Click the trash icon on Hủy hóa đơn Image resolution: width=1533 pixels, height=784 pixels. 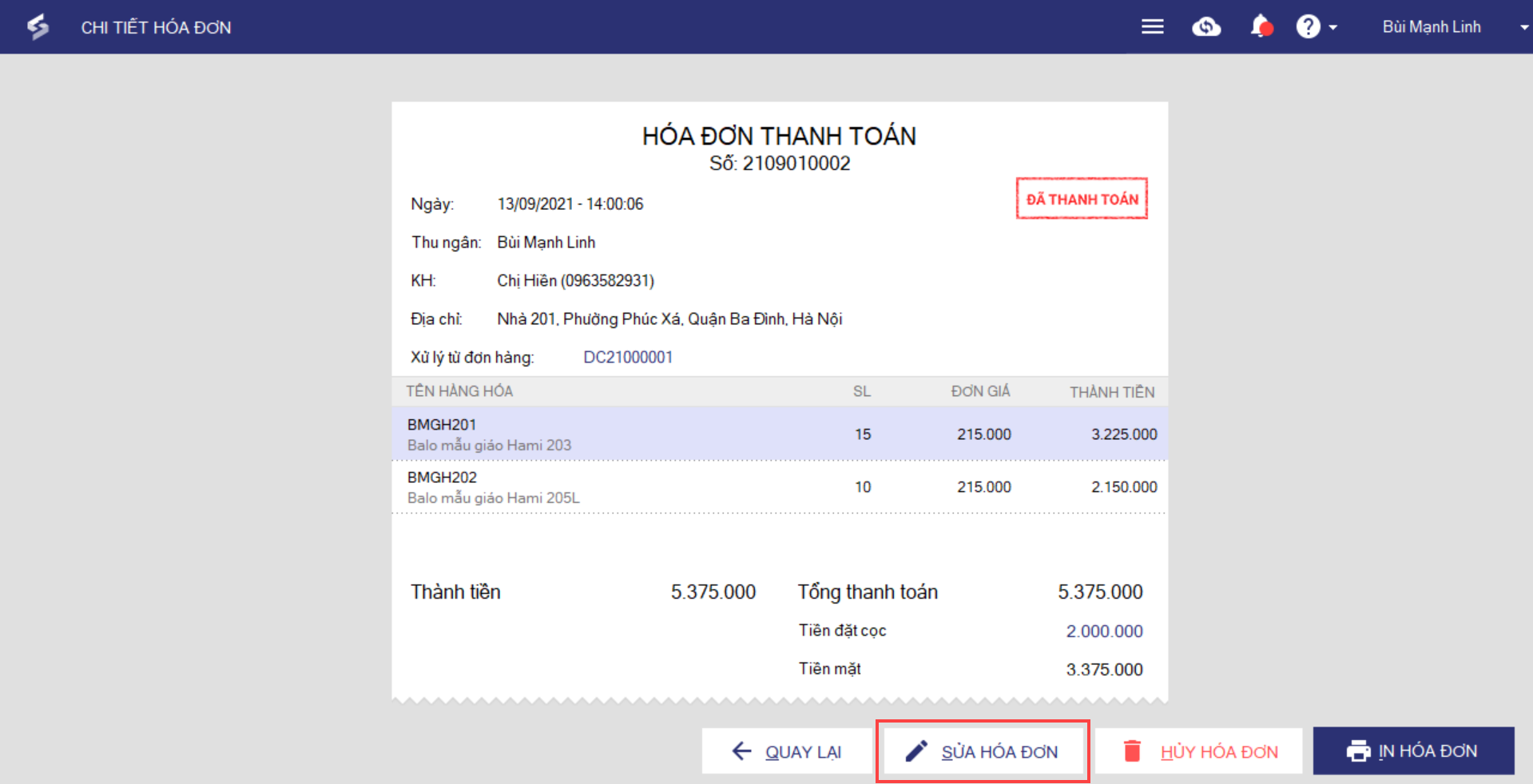(x=1132, y=751)
